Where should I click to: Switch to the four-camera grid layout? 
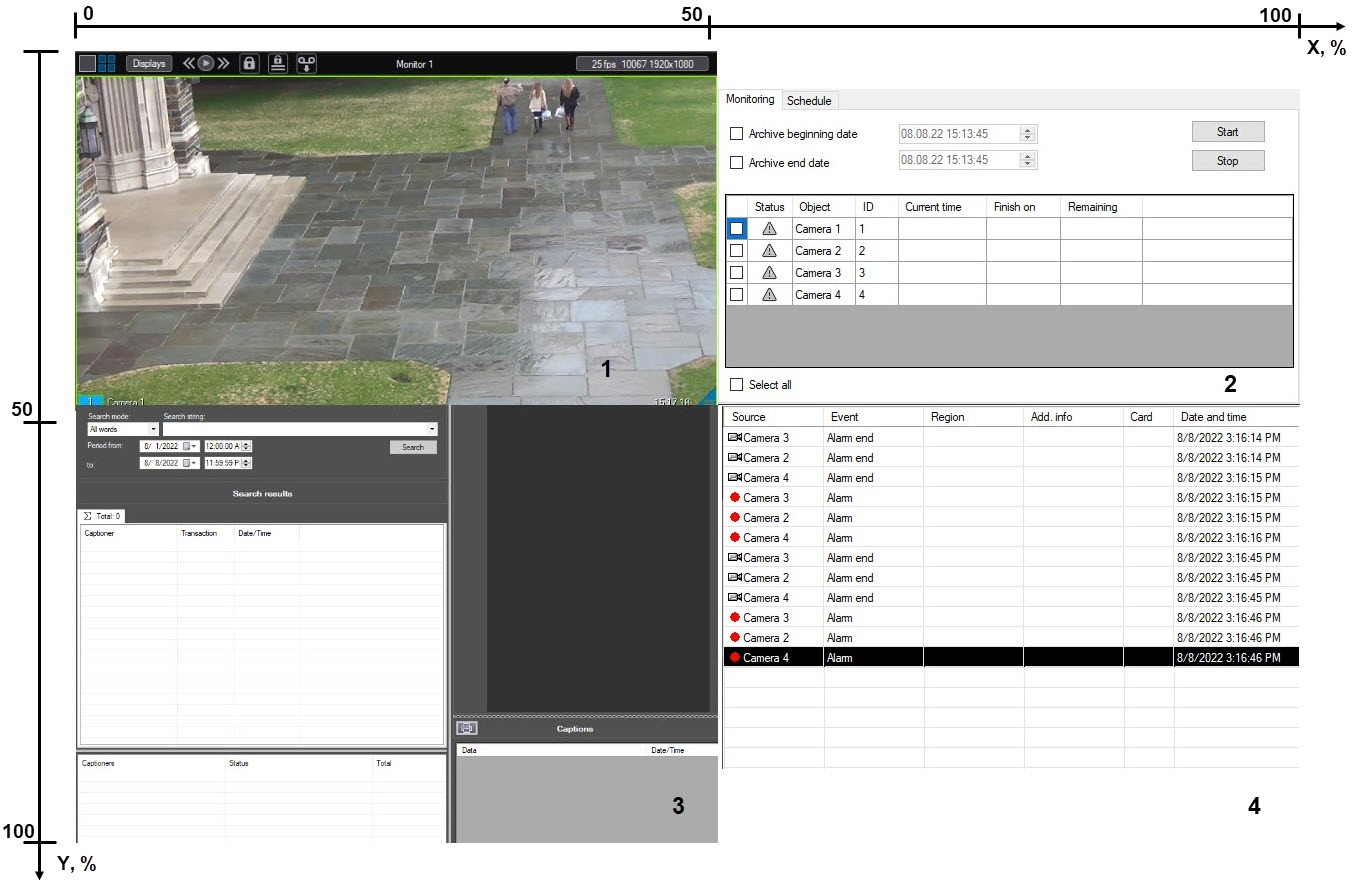pos(107,63)
